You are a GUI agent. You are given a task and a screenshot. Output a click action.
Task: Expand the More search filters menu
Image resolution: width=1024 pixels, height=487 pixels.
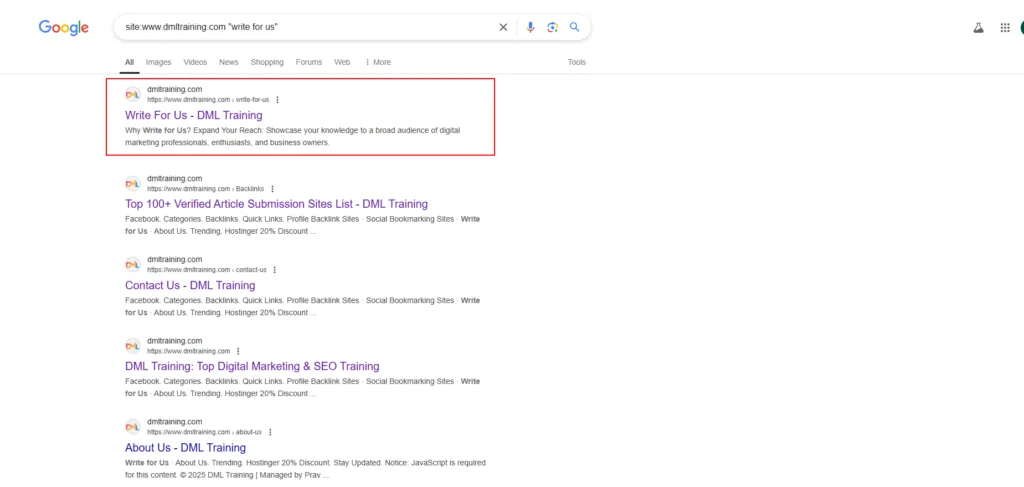(377, 62)
